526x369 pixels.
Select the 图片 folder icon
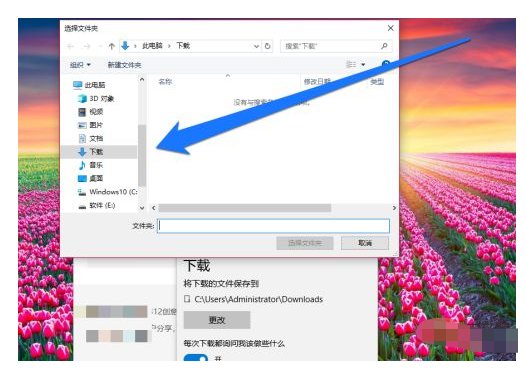[x=82, y=125]
